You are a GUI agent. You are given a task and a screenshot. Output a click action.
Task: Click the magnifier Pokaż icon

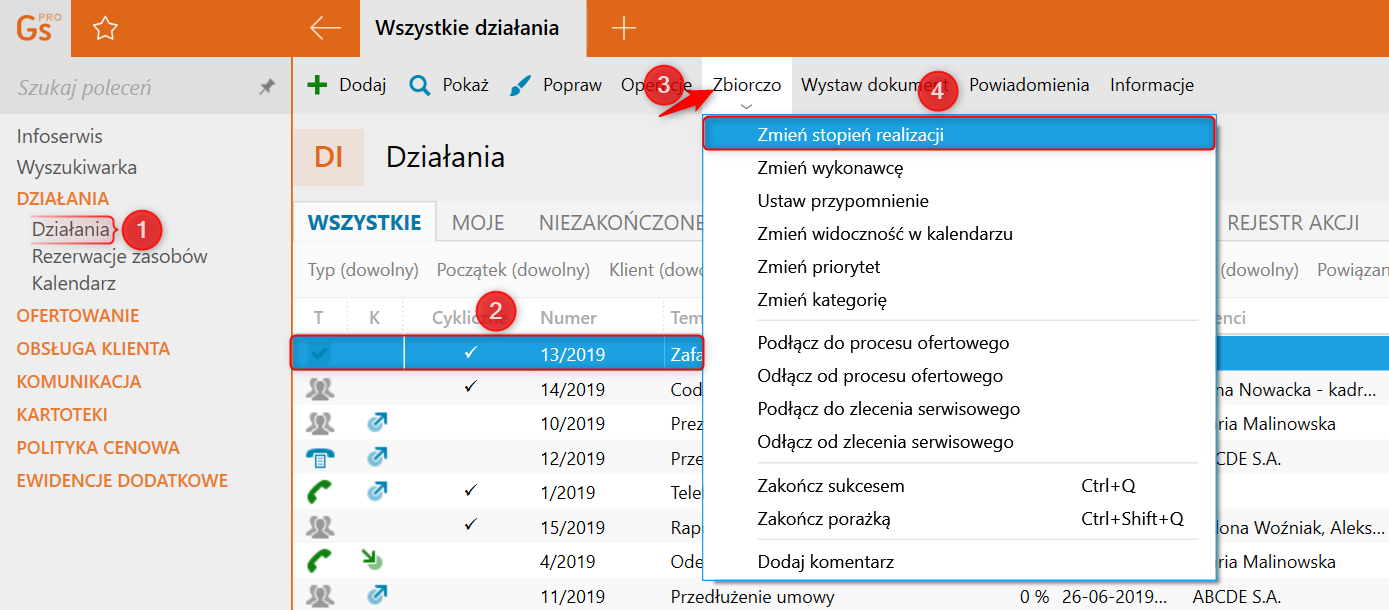pos(420,85)
